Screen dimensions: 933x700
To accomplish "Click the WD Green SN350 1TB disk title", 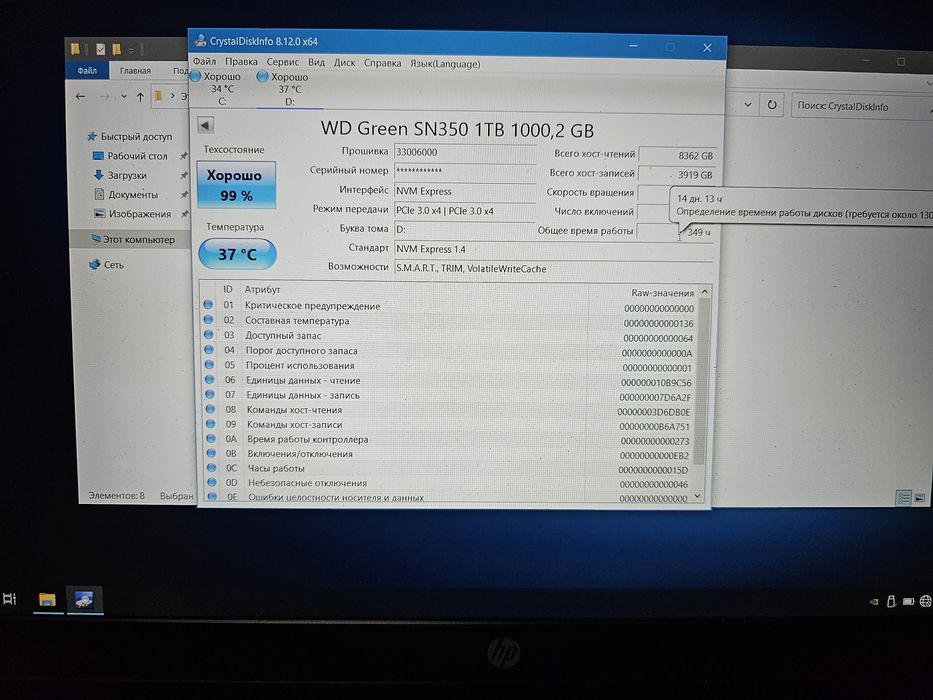I will [457, 129].
